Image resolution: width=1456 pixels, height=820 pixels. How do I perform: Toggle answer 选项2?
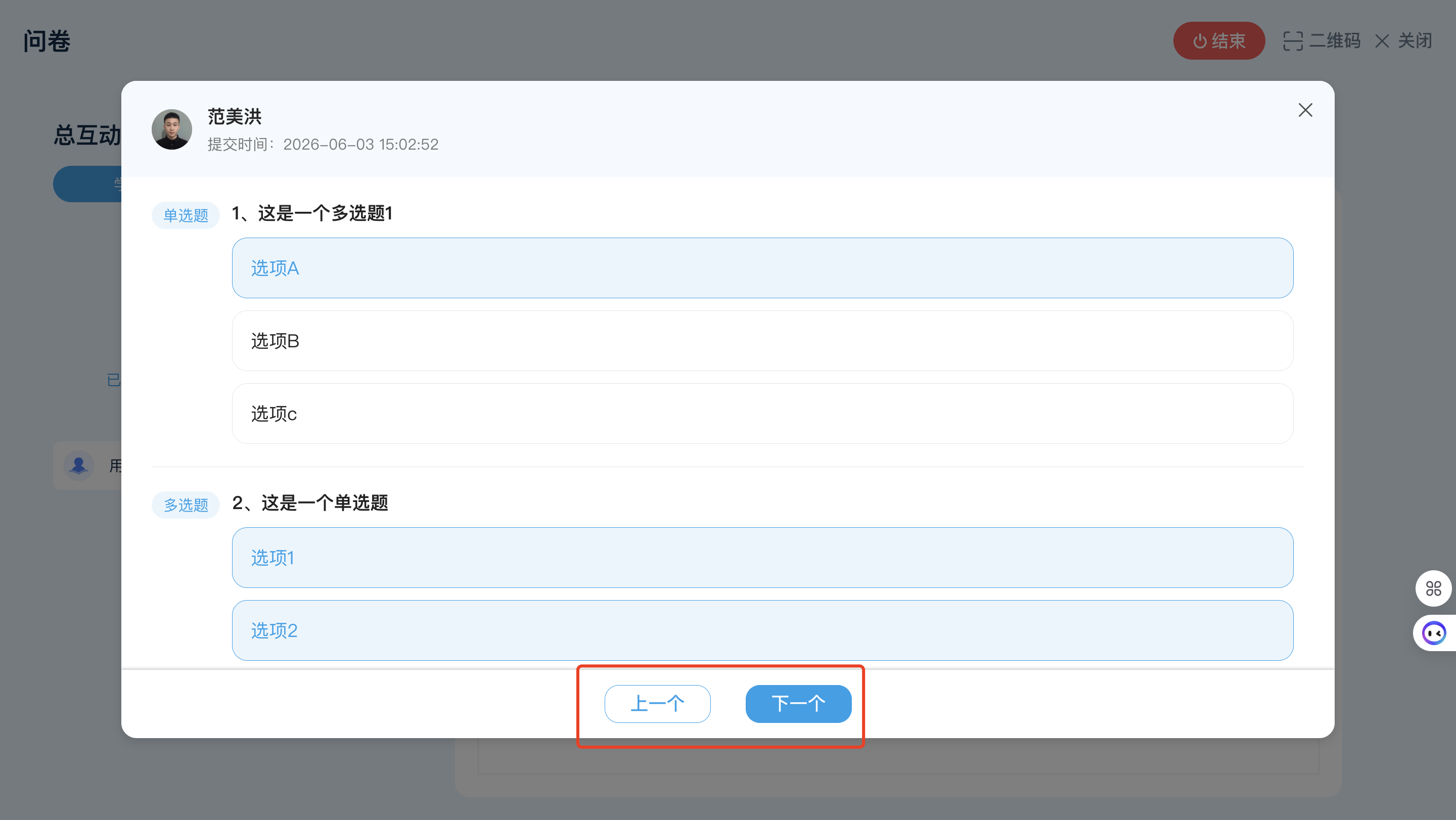tap(762, 631)
